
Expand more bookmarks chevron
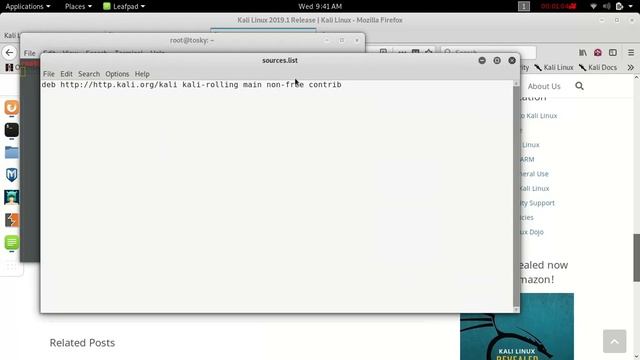click(x=631, y=67)
